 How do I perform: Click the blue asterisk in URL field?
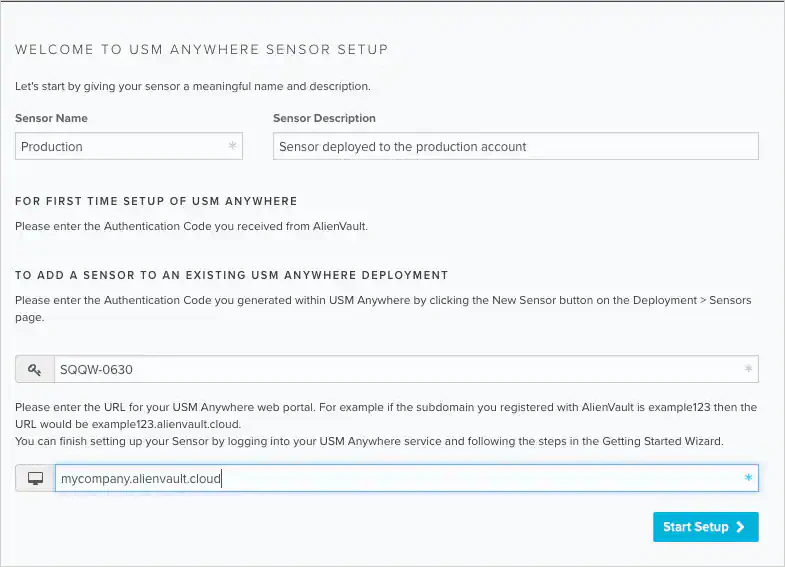748,478
